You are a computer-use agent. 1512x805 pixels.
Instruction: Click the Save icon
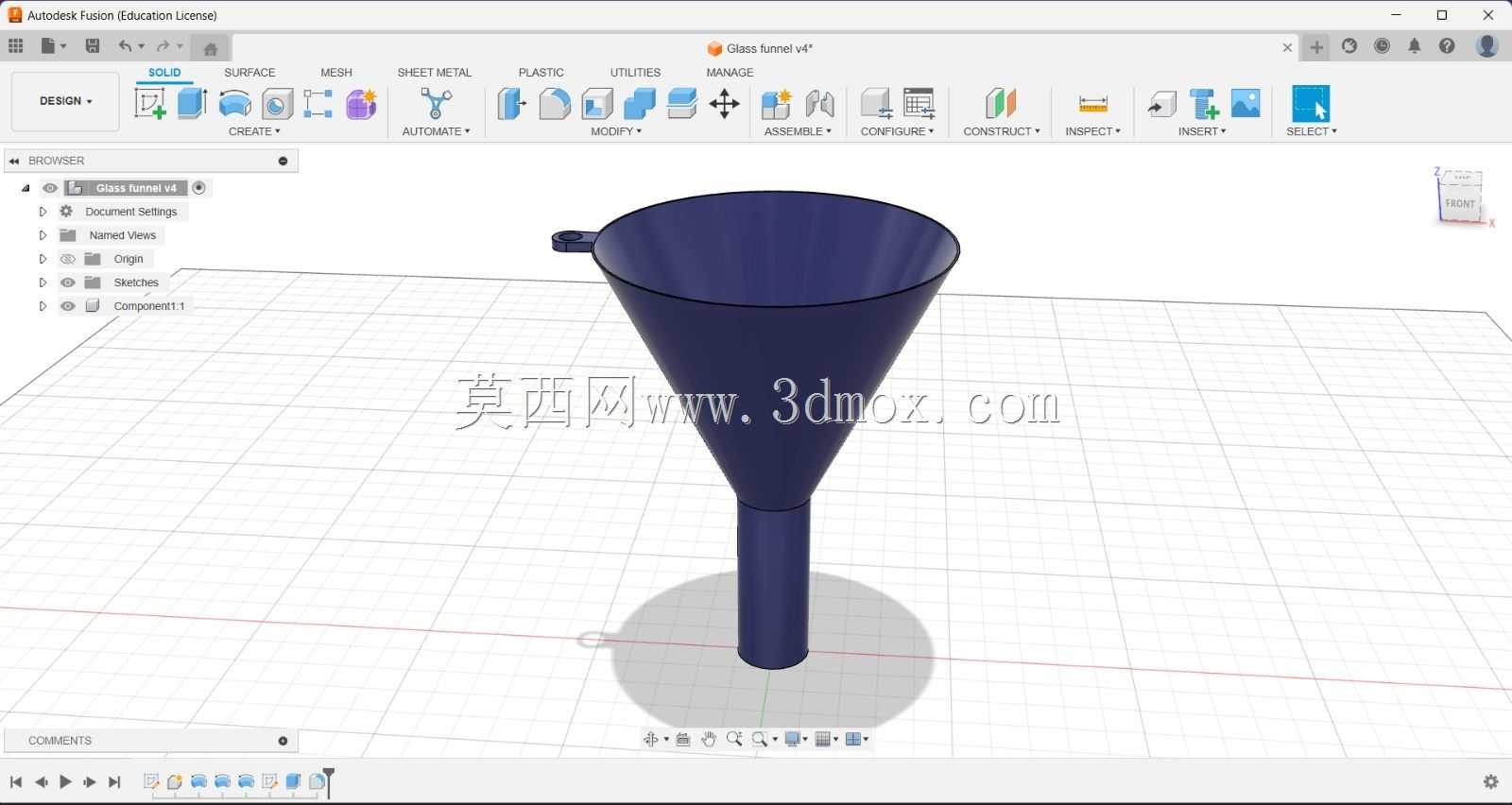click(x=93, y=45)
